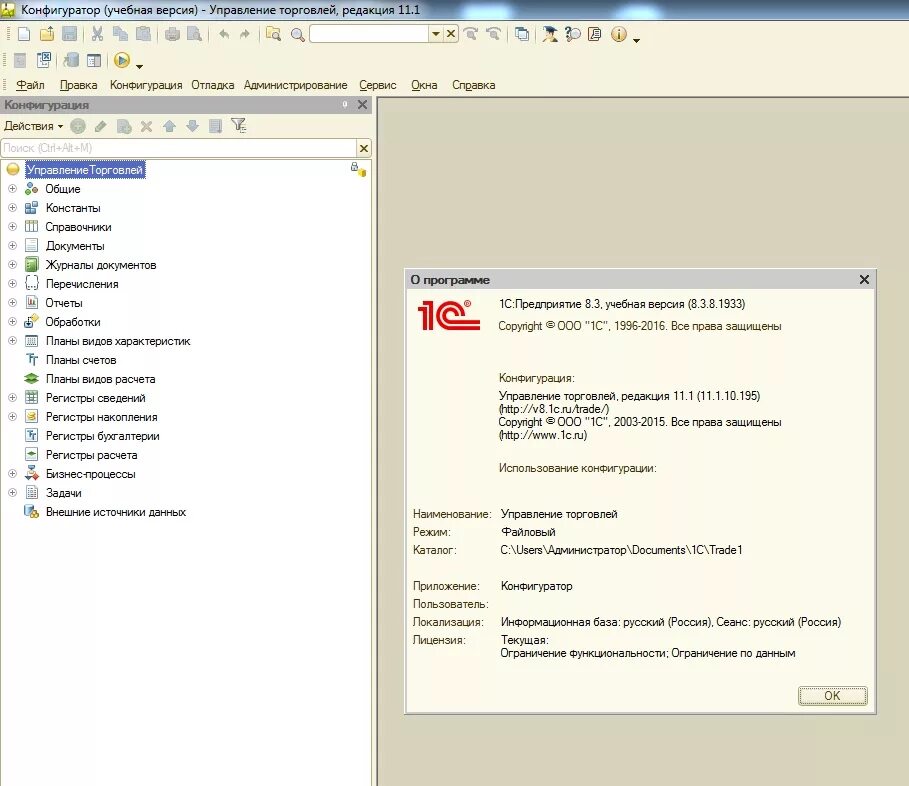Screen dimensions: 909x786
Task: Expand the Константы tree node
Action: [12, 208]
